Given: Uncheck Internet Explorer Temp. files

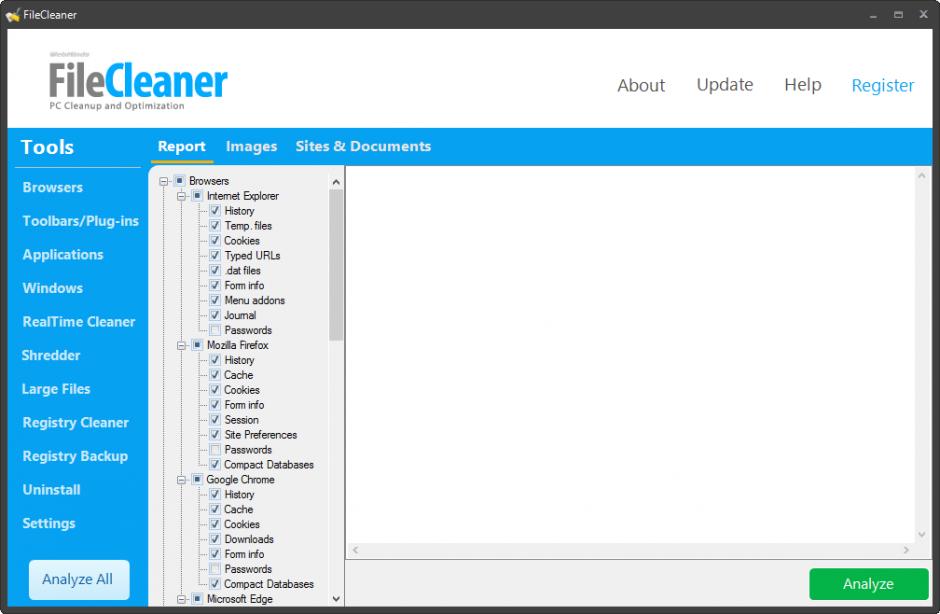Looking at the screenshot, I should (x=215, y=225).
